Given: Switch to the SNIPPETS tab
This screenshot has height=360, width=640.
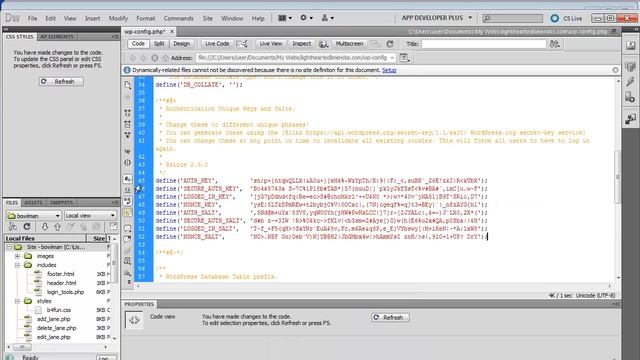Looking at the screenshot, I should coord(61,203).
